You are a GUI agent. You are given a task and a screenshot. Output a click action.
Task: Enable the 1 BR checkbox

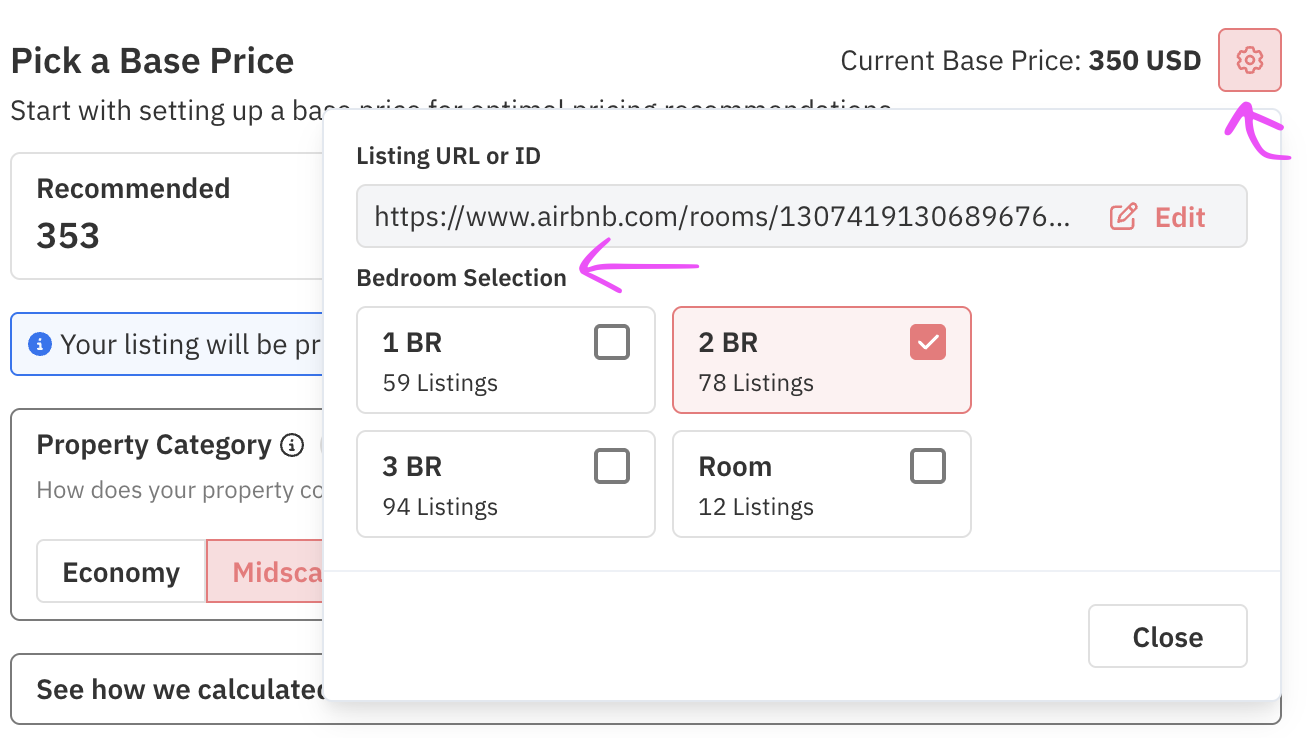coord(612,343)
